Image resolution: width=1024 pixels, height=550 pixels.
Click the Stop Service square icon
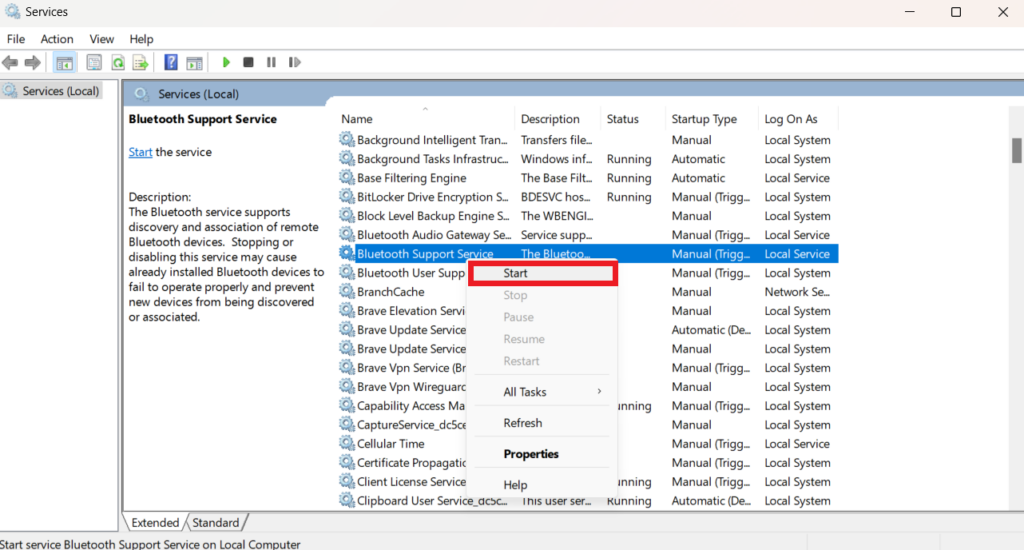pos(248,63)
